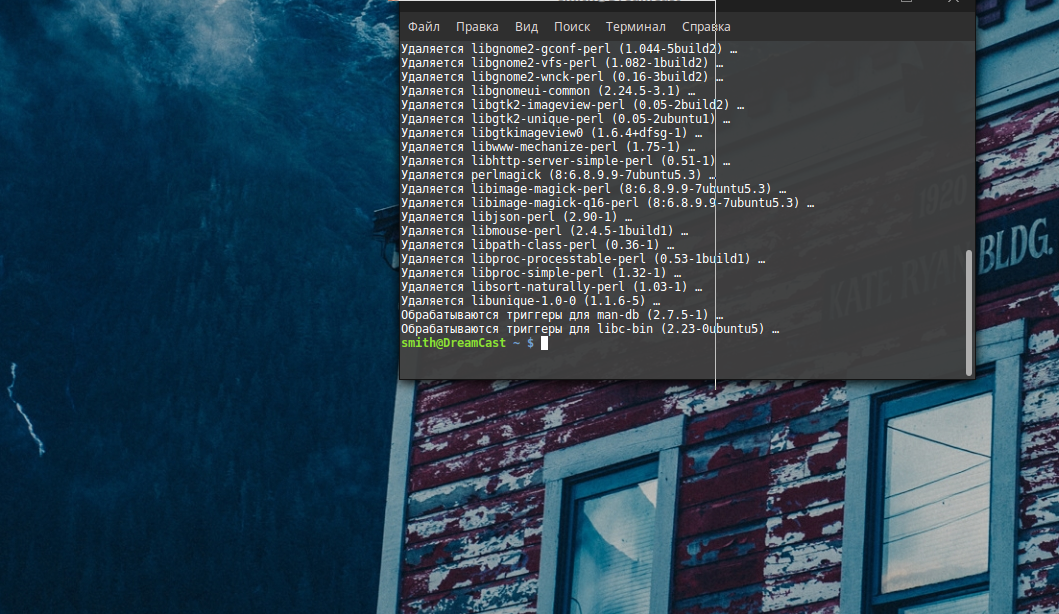The height and width of the screenshot is (614, 1059).
Task: Click line 'libgtkimageview0 (1.6.4+dfsg-1)'
Action: click(x=551, y=133)
